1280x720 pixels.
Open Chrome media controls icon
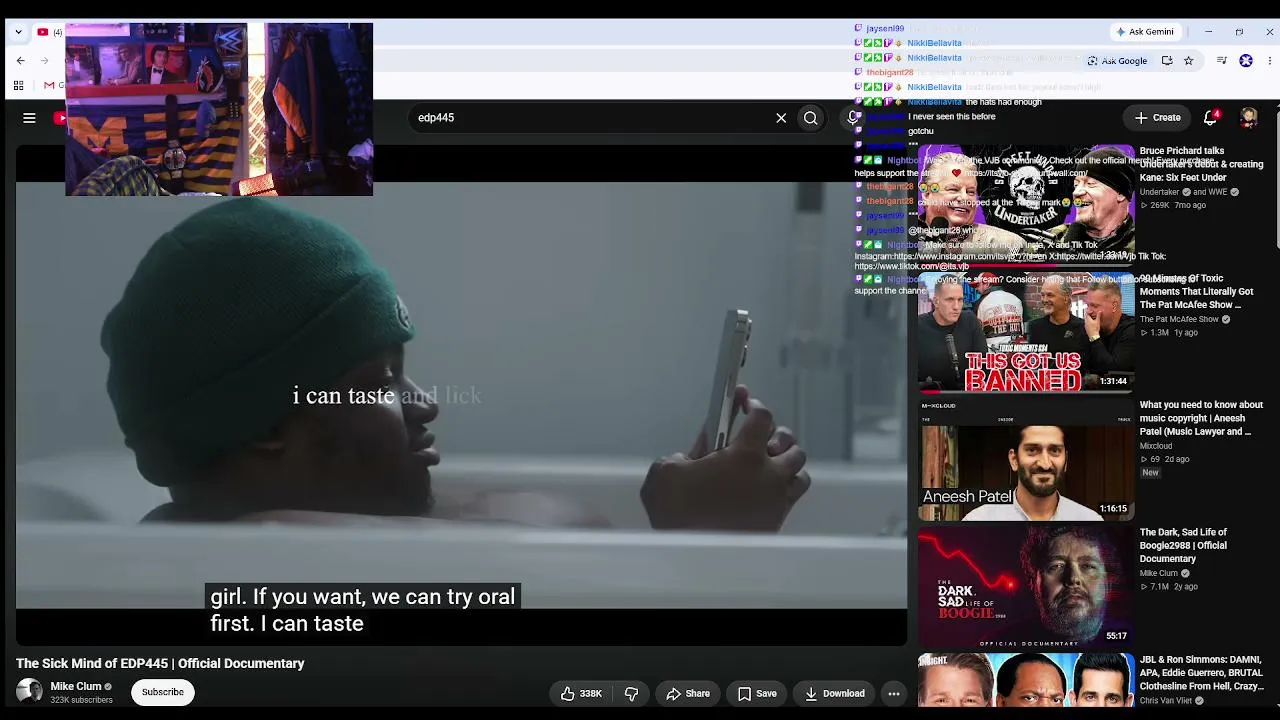point(1221,61)
